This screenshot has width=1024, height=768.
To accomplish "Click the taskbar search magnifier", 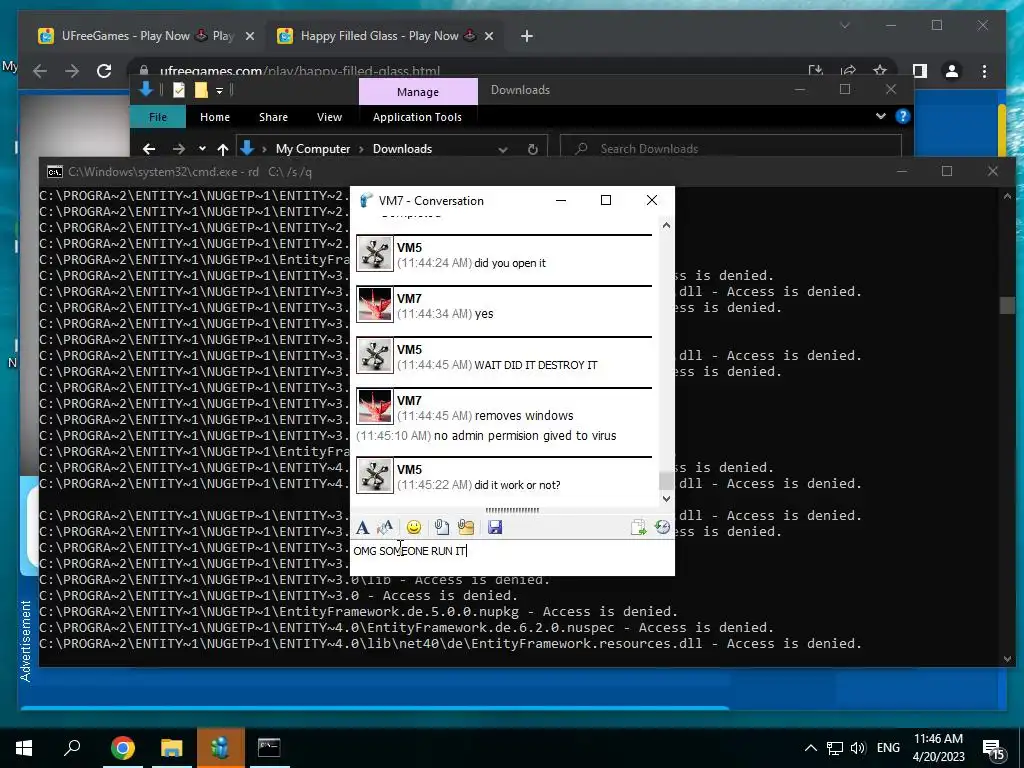I will pyautogui.click(x=72, y=747).
